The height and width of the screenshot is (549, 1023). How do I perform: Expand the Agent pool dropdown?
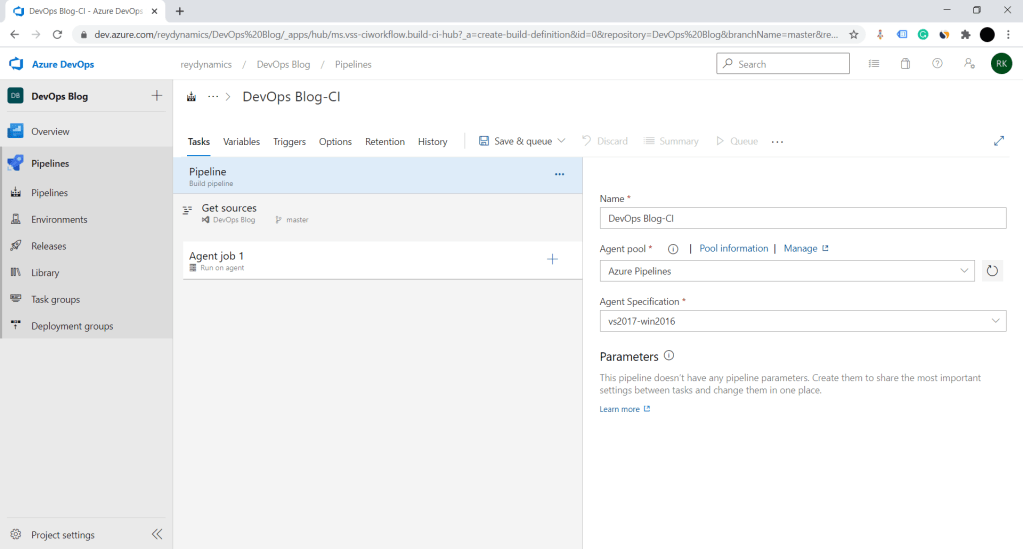pyautogui.click(x=964, y=271)
